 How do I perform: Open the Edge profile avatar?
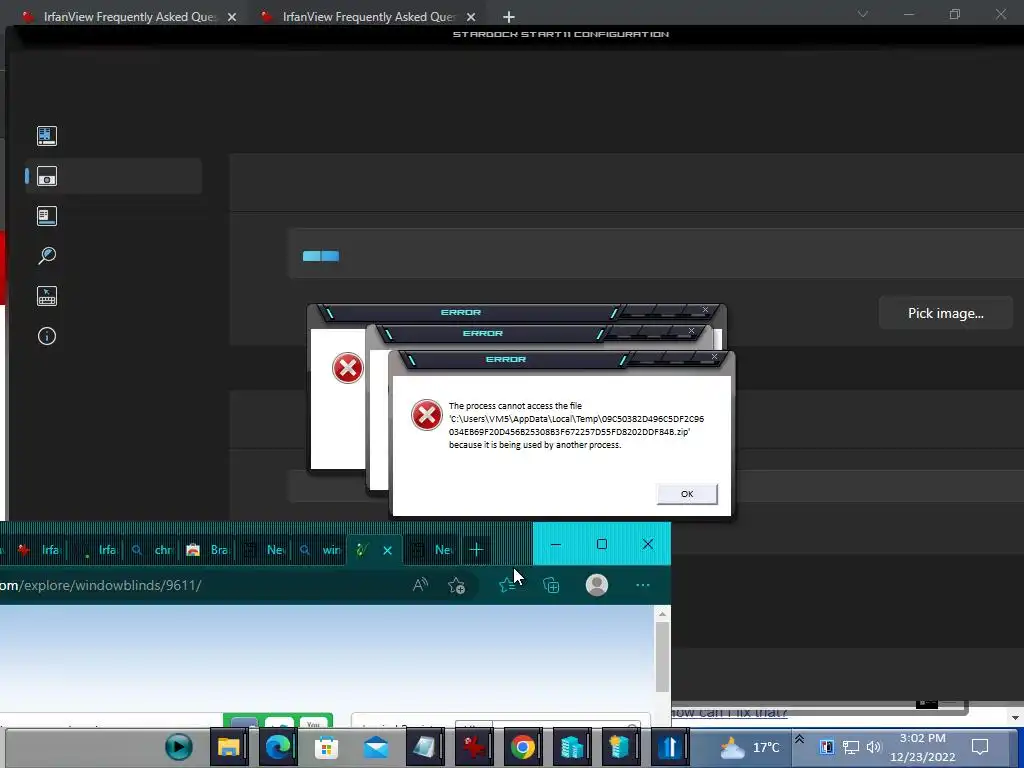[x=597, y=585]
